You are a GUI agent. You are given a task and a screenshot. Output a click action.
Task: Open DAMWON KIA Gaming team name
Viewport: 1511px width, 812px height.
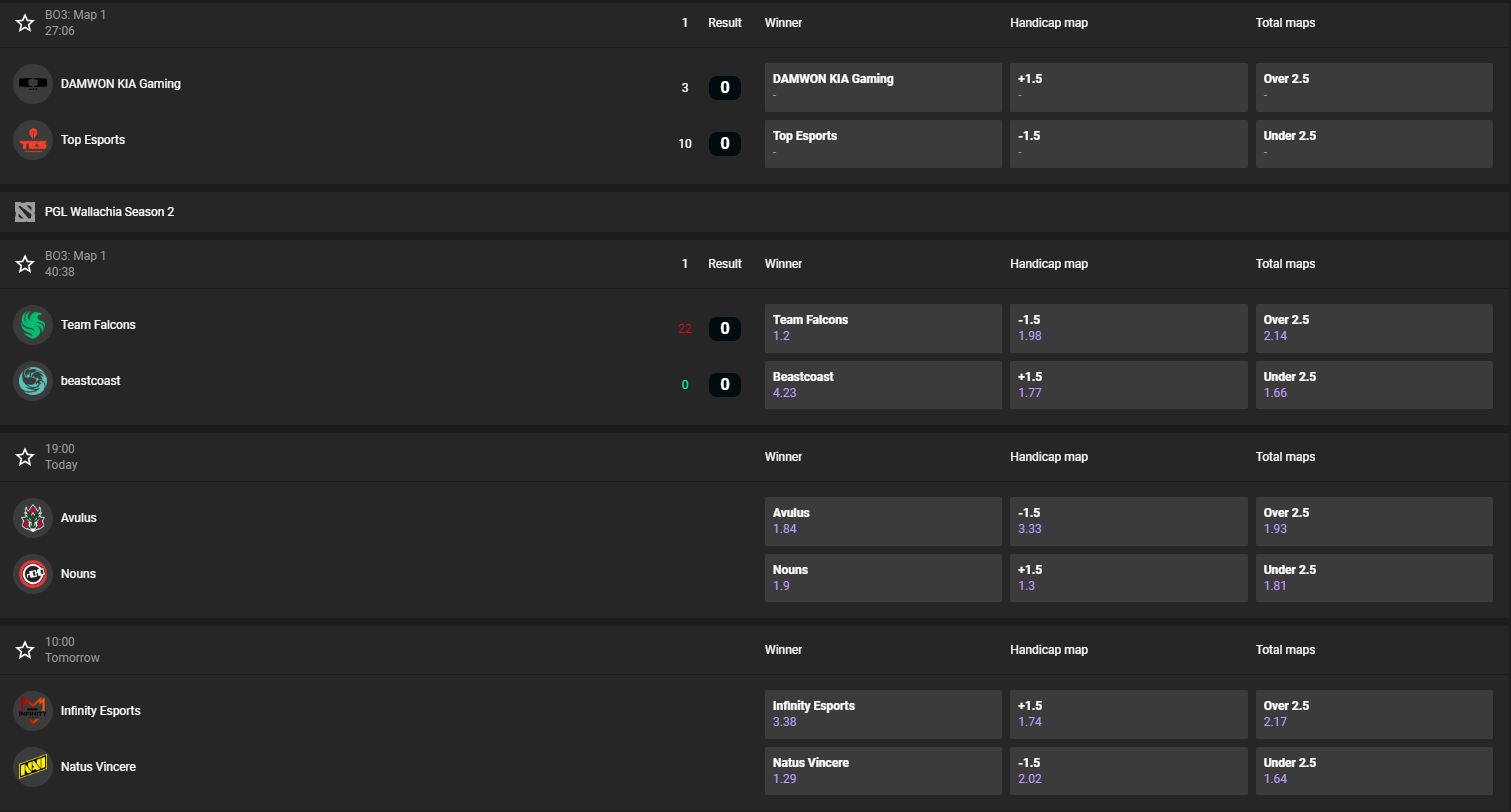tap(121, 84)
